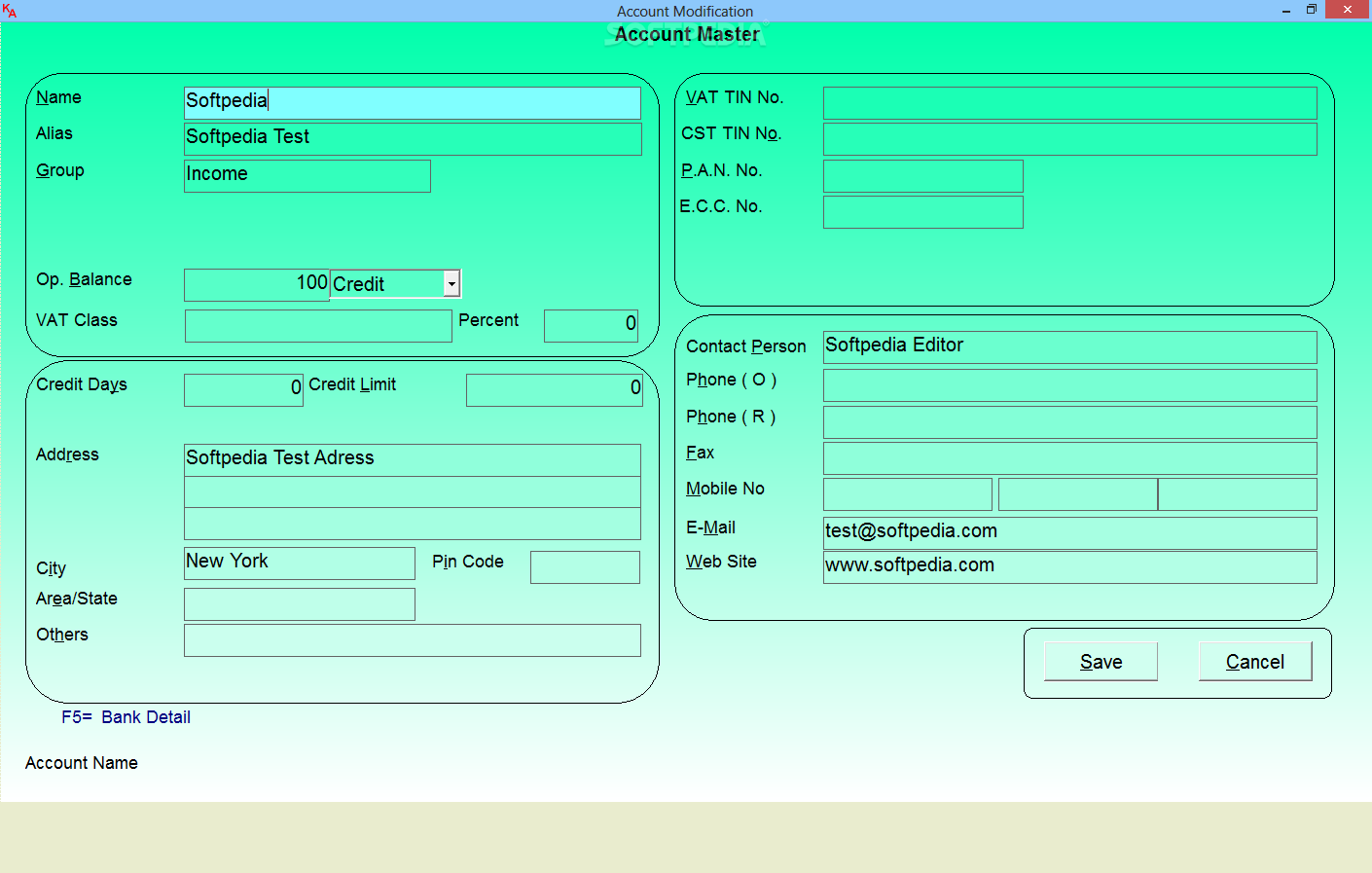Focus the Phone ( R ) field
The image size is (1372, 873).
click(x=1070, y=422)
